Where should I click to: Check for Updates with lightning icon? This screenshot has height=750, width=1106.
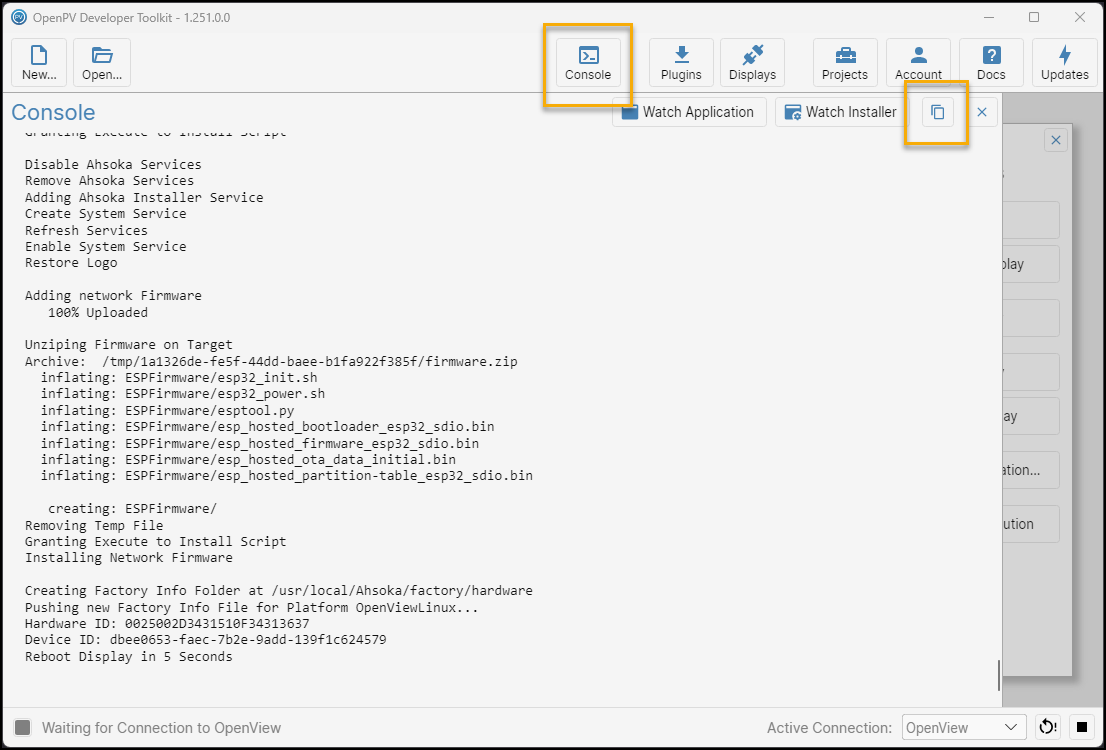[1064, 63]
